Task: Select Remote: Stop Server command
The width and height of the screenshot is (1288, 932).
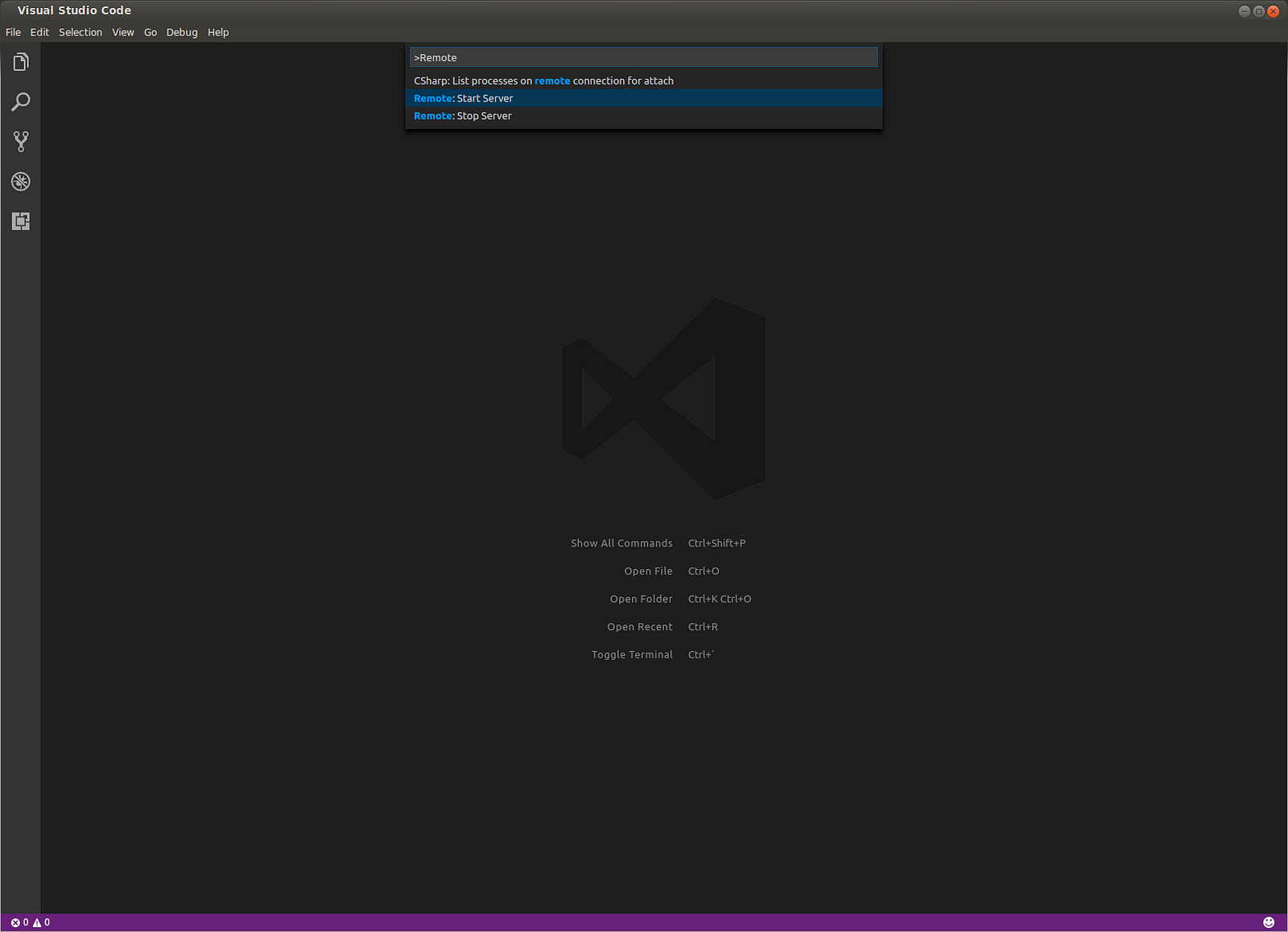Action: pos(643,116)
